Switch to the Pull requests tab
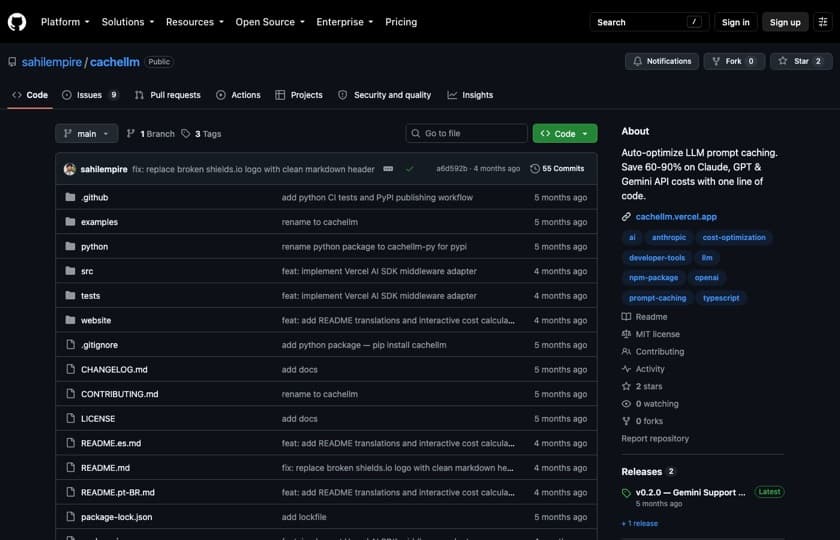The width and height of the screenshot is (840, 540). click(168, 95)
